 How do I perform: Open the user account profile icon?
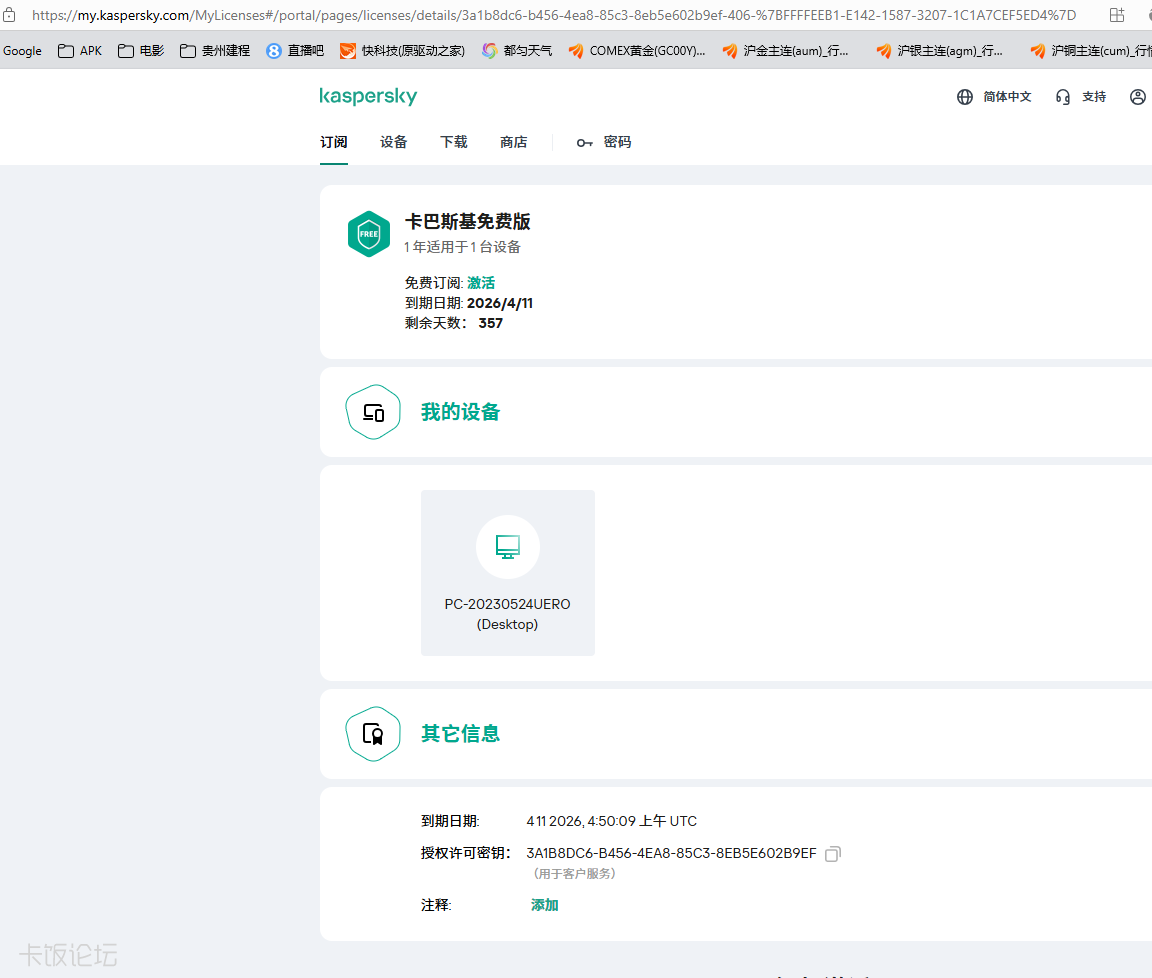tap(1137, 97)
